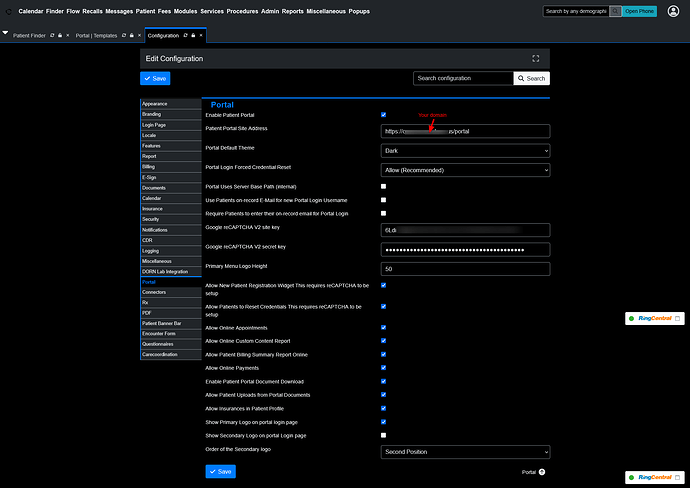This screenshot has width=690, height=488.
Task: Uncheck Allow Insurances in Patient Profile
Action: click(x=383, y=408)
